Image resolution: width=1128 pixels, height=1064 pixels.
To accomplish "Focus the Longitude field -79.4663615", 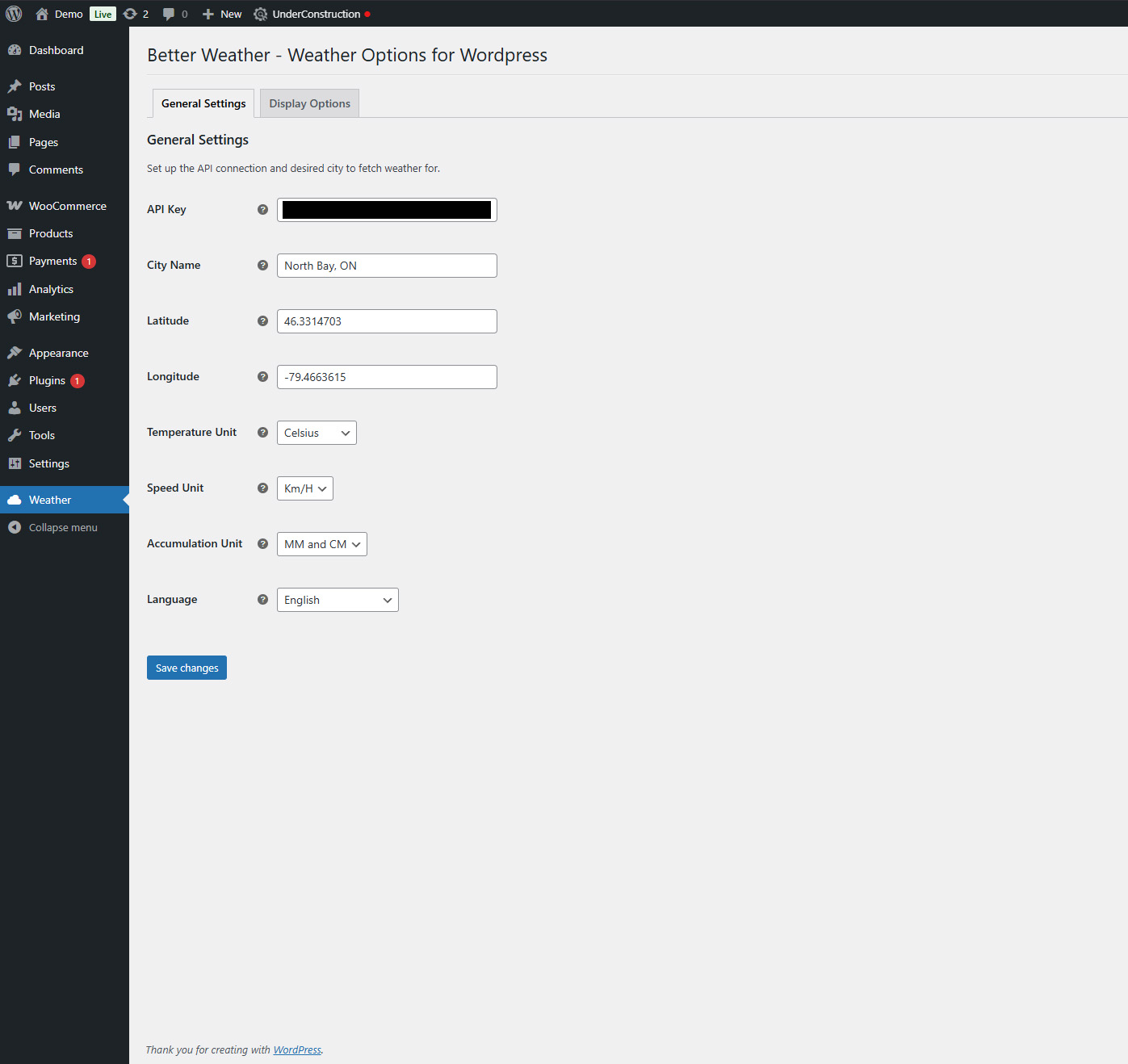I will click(387, 377).
